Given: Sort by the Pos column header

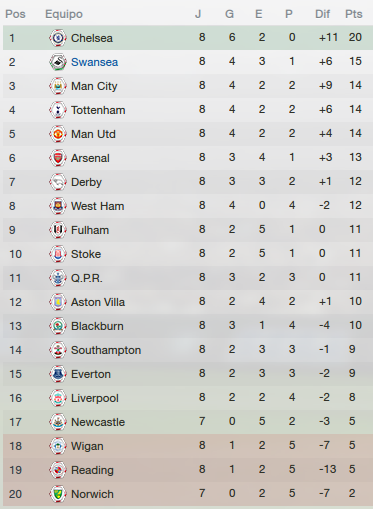Looking at the screenshot, I should click(x=15, y=14).
